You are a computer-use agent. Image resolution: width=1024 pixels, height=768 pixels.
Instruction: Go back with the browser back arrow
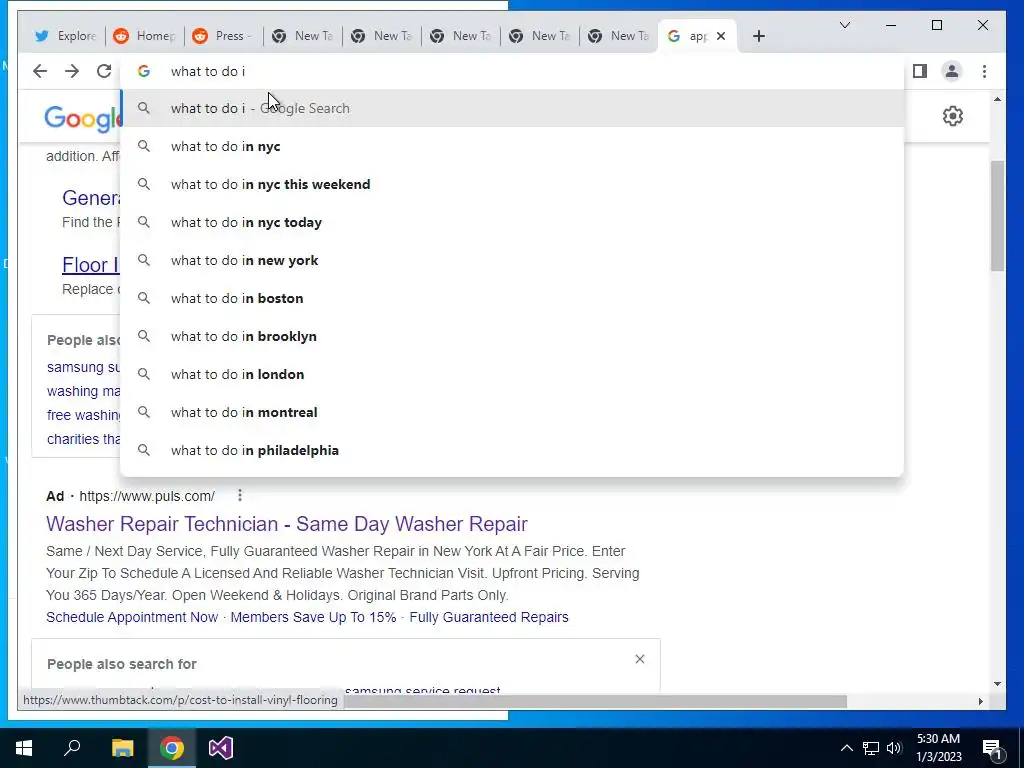pyautogui.click(x=40, y=71)
